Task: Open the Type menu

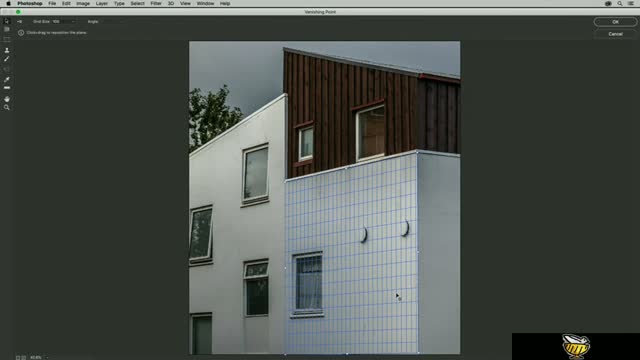Action: 119,3
